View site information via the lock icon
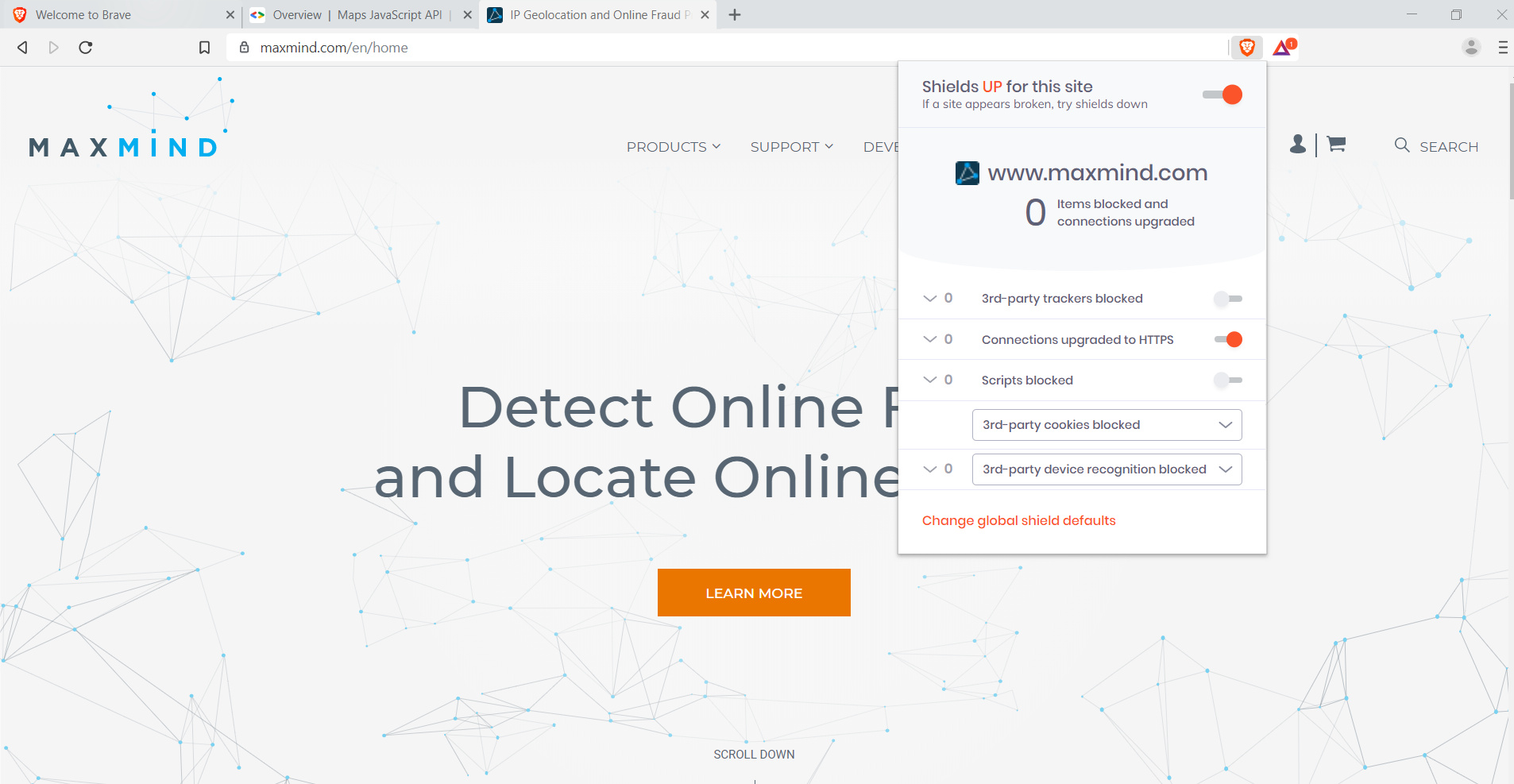The width and height of the screenshot is (1514, 784). [x=244, y=48]
